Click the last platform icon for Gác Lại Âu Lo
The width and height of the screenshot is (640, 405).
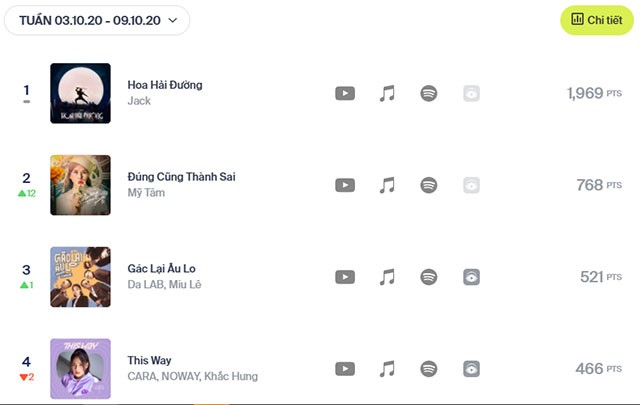[x=471, y=277]
